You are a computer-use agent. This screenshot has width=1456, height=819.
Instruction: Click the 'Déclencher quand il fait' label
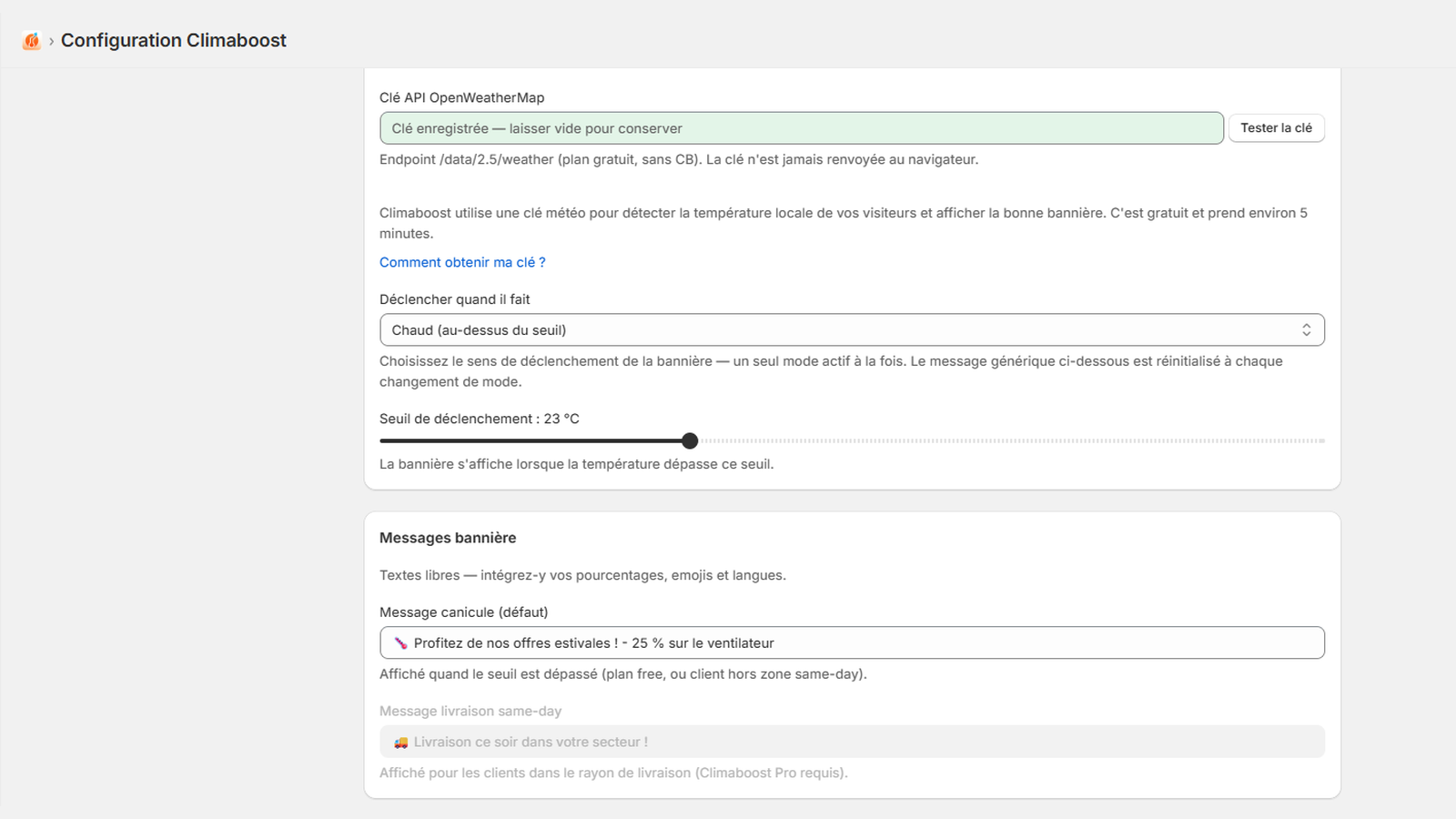(455, 299)
